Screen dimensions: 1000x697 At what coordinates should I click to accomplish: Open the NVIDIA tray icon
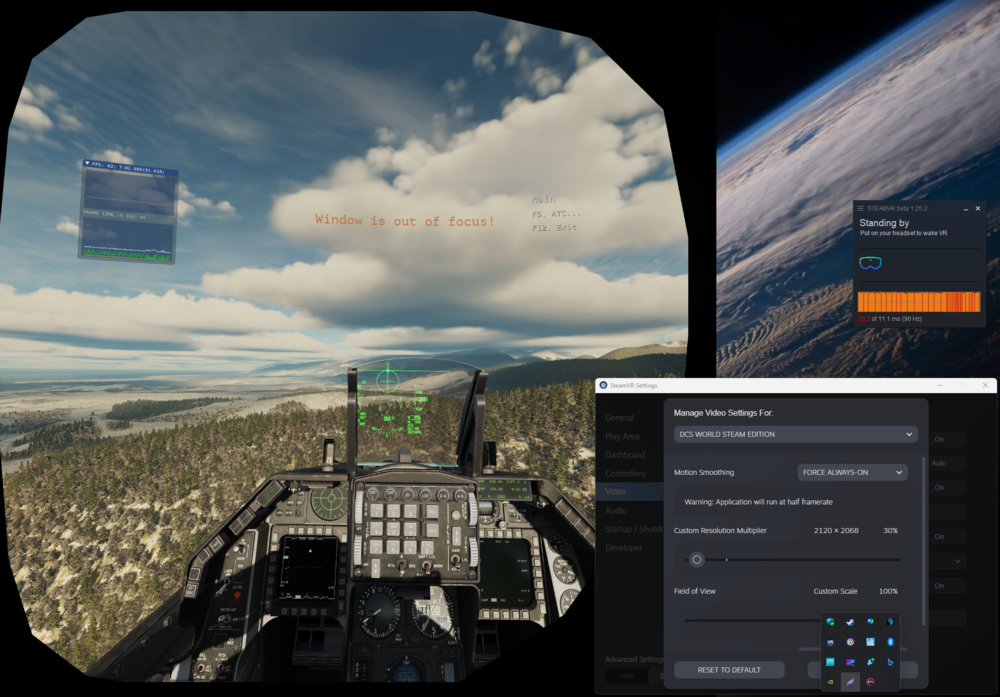830,682
